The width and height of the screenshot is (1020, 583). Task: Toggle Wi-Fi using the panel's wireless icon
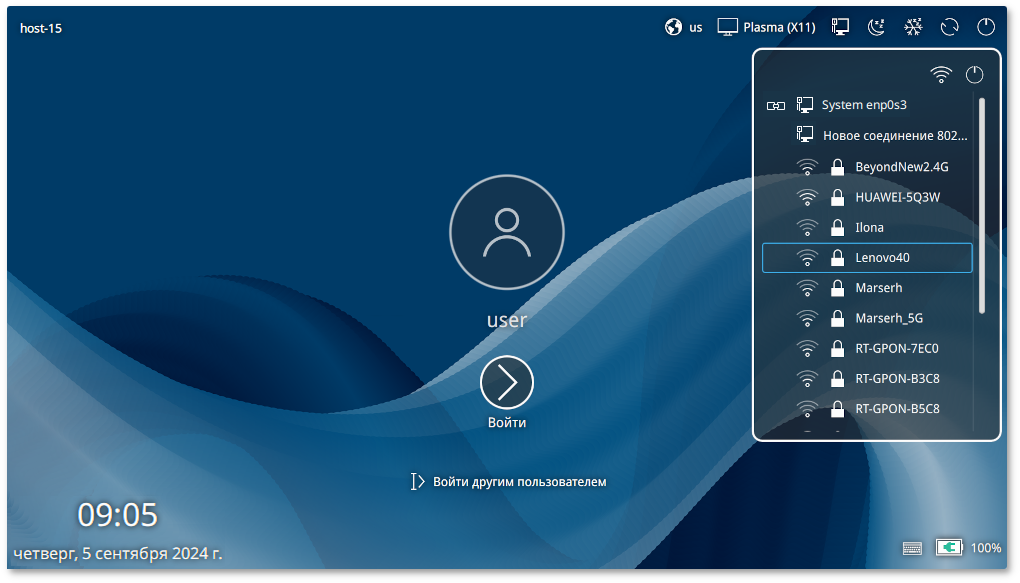[941, 75]
